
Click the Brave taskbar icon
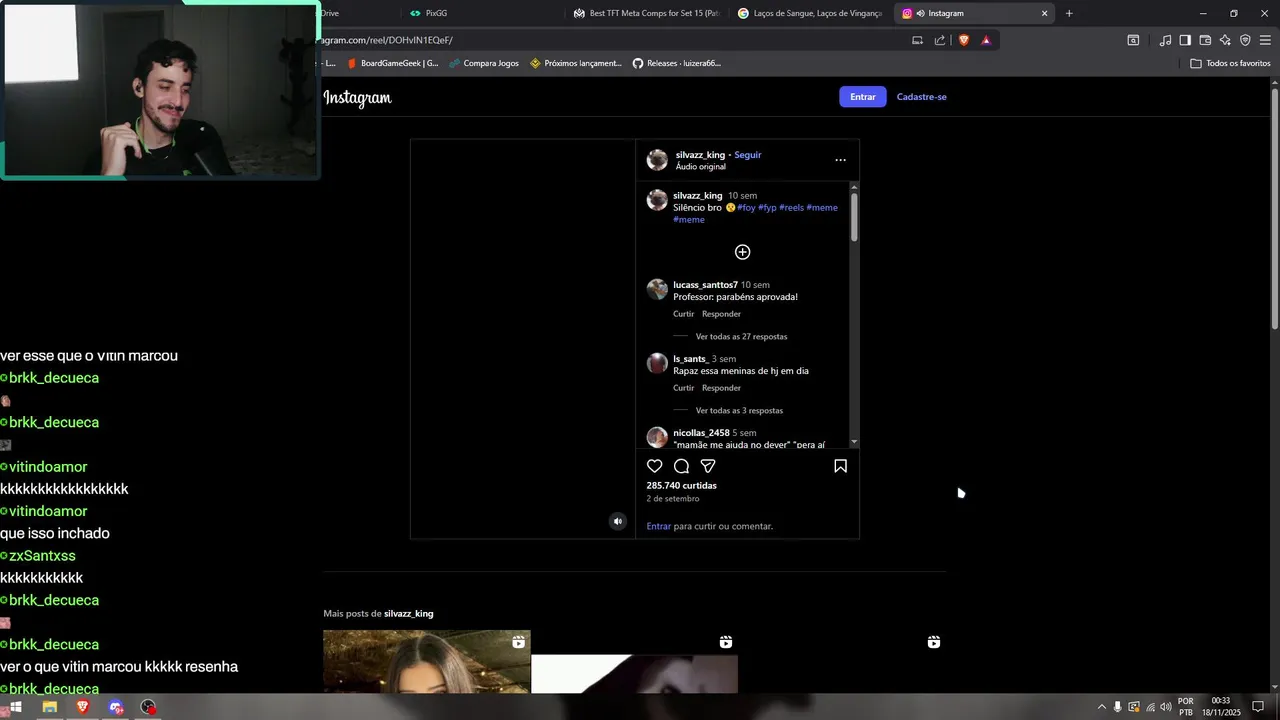pyautogui.click(x=82, y=707)
